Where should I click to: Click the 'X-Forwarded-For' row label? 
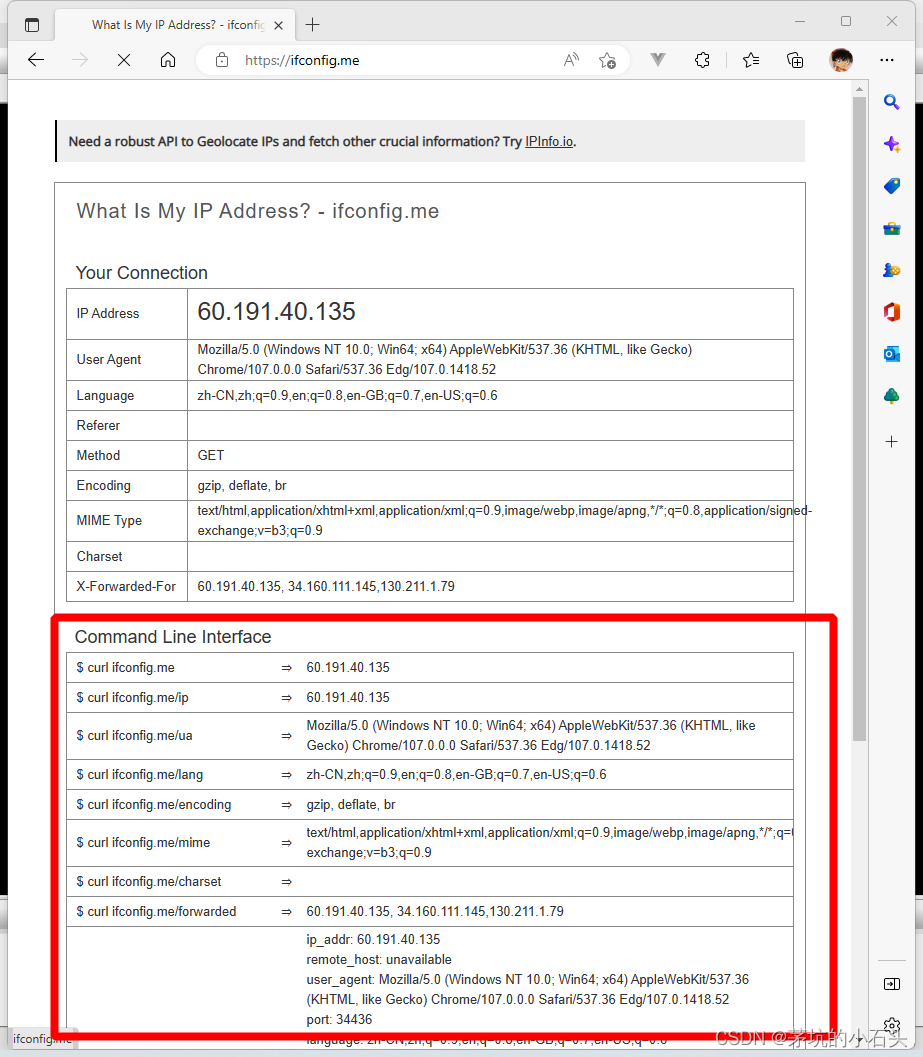click(x=126, y=586)
